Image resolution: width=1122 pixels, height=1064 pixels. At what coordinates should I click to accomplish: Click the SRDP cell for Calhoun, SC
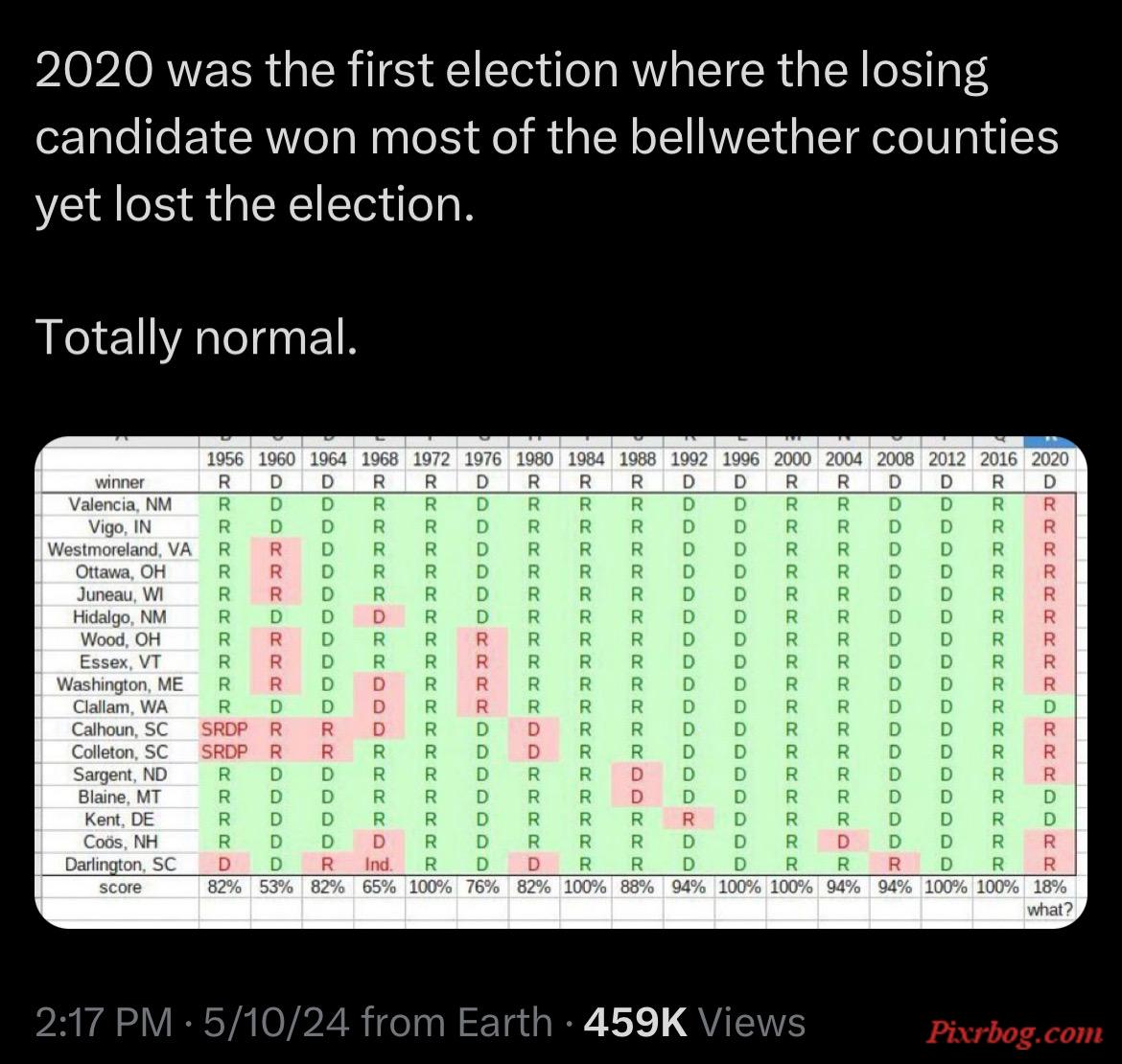(x=224, y=729)
